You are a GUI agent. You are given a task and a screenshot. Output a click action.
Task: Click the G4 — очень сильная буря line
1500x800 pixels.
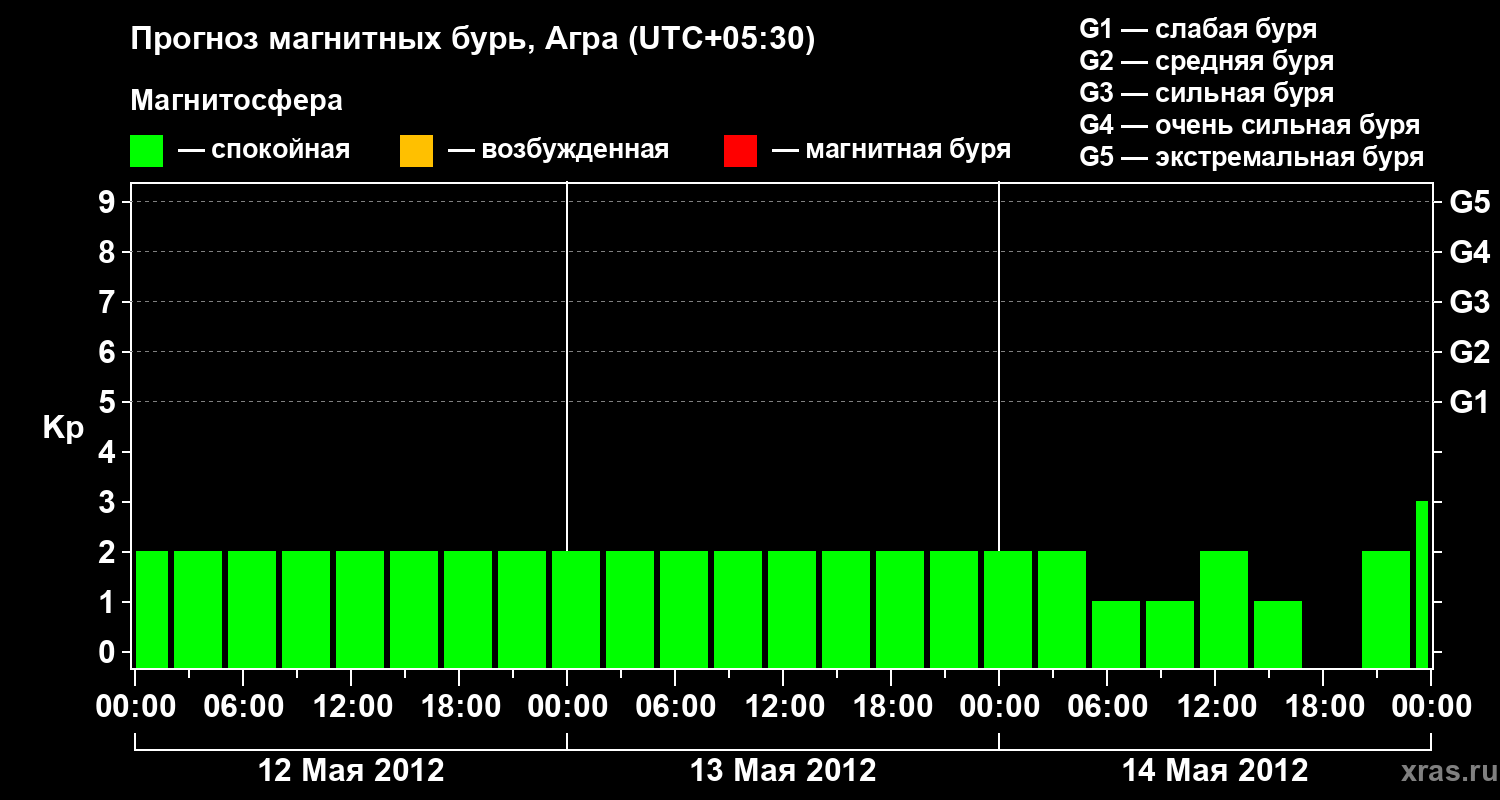click(x=1249, y=125)
